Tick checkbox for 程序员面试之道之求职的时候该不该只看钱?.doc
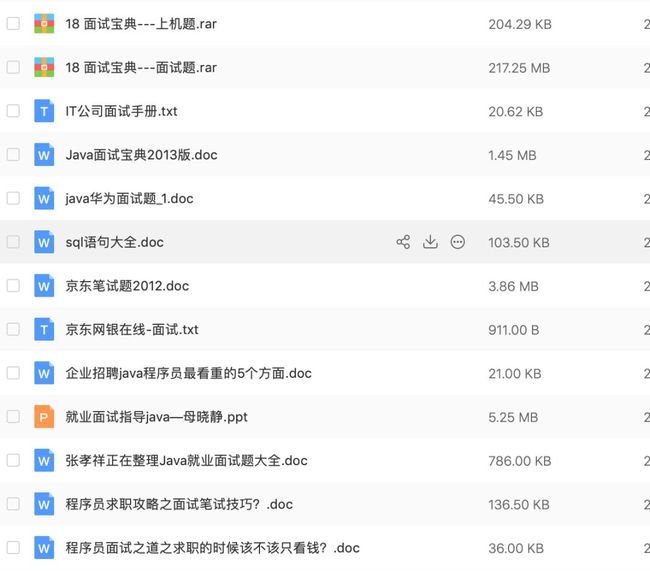Screen dimensions: 650x571 (13, 548)
